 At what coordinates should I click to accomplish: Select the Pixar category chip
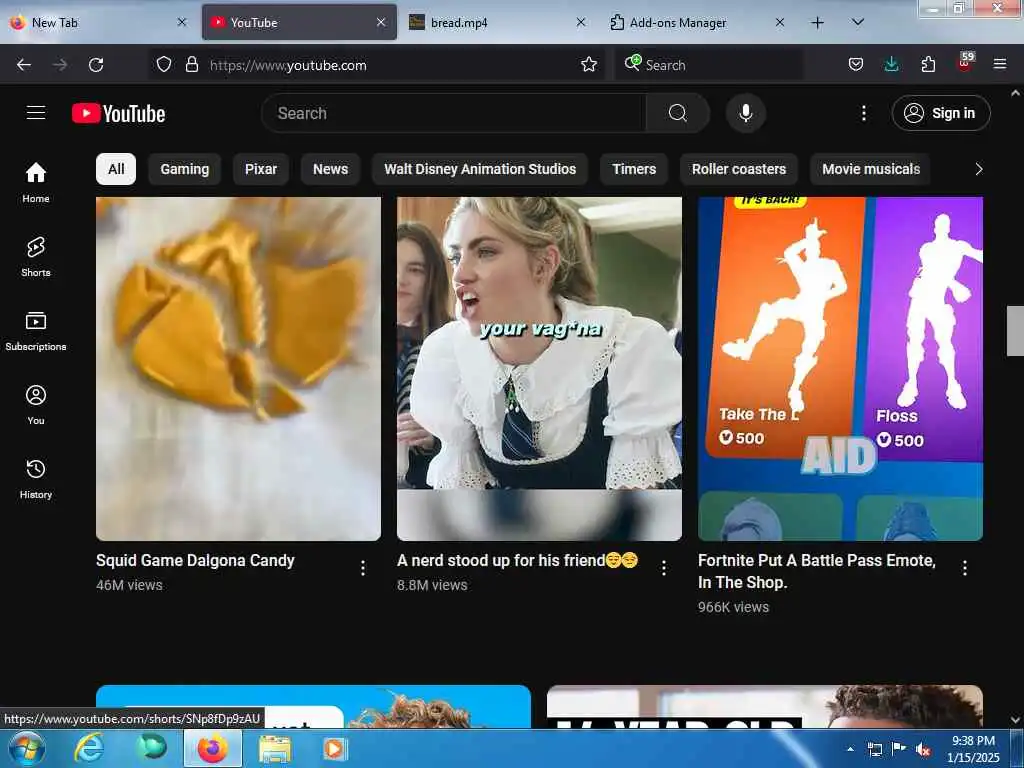261,169
